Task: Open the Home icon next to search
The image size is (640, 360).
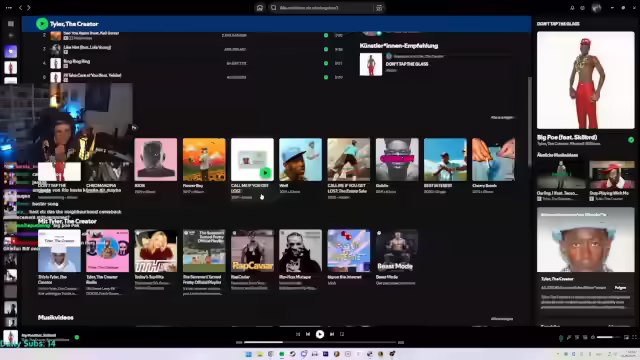Action: [260, 8]
